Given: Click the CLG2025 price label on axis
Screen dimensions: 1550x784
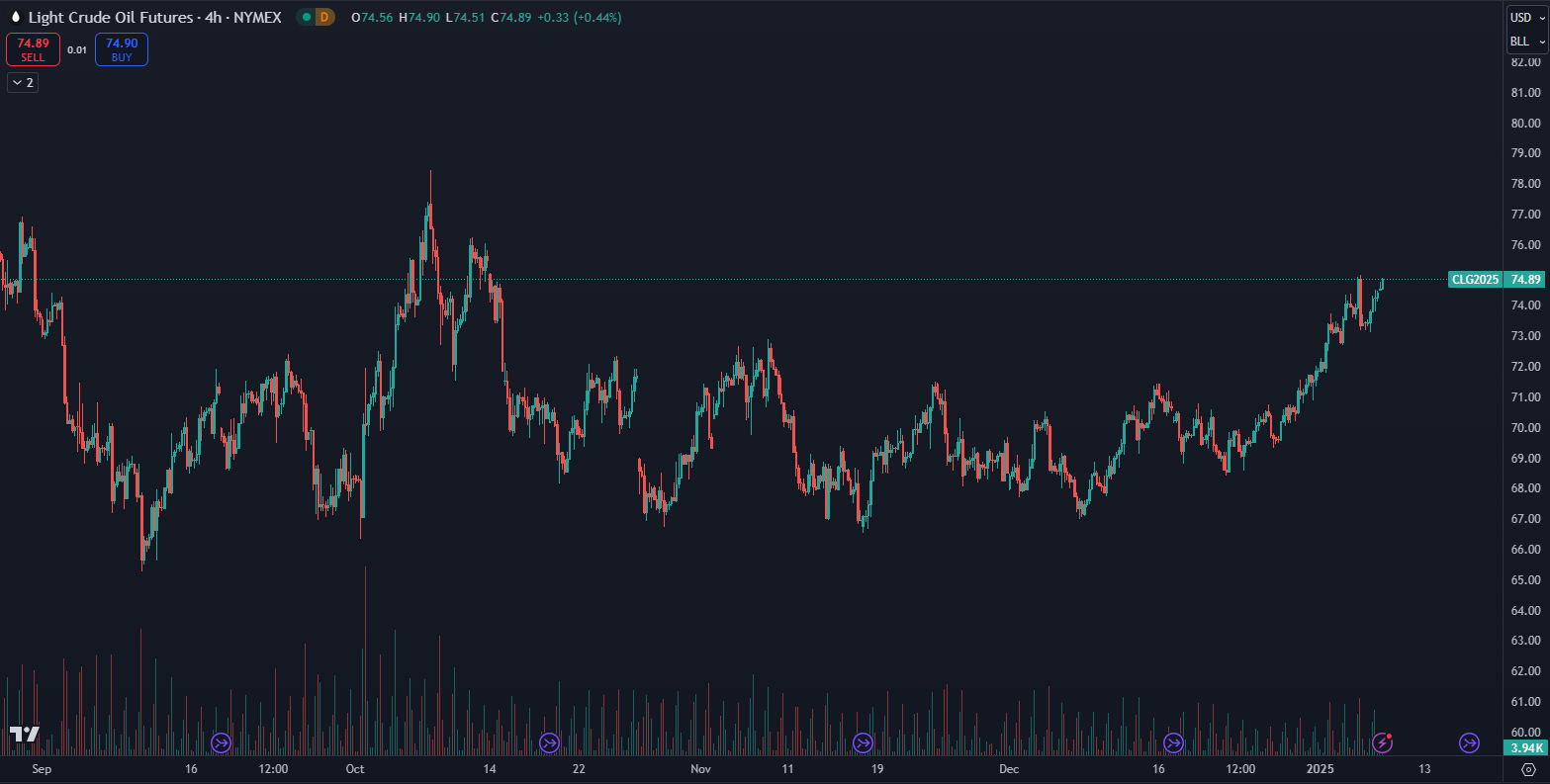Looking at the screenshot, I should coord(1474,280).
